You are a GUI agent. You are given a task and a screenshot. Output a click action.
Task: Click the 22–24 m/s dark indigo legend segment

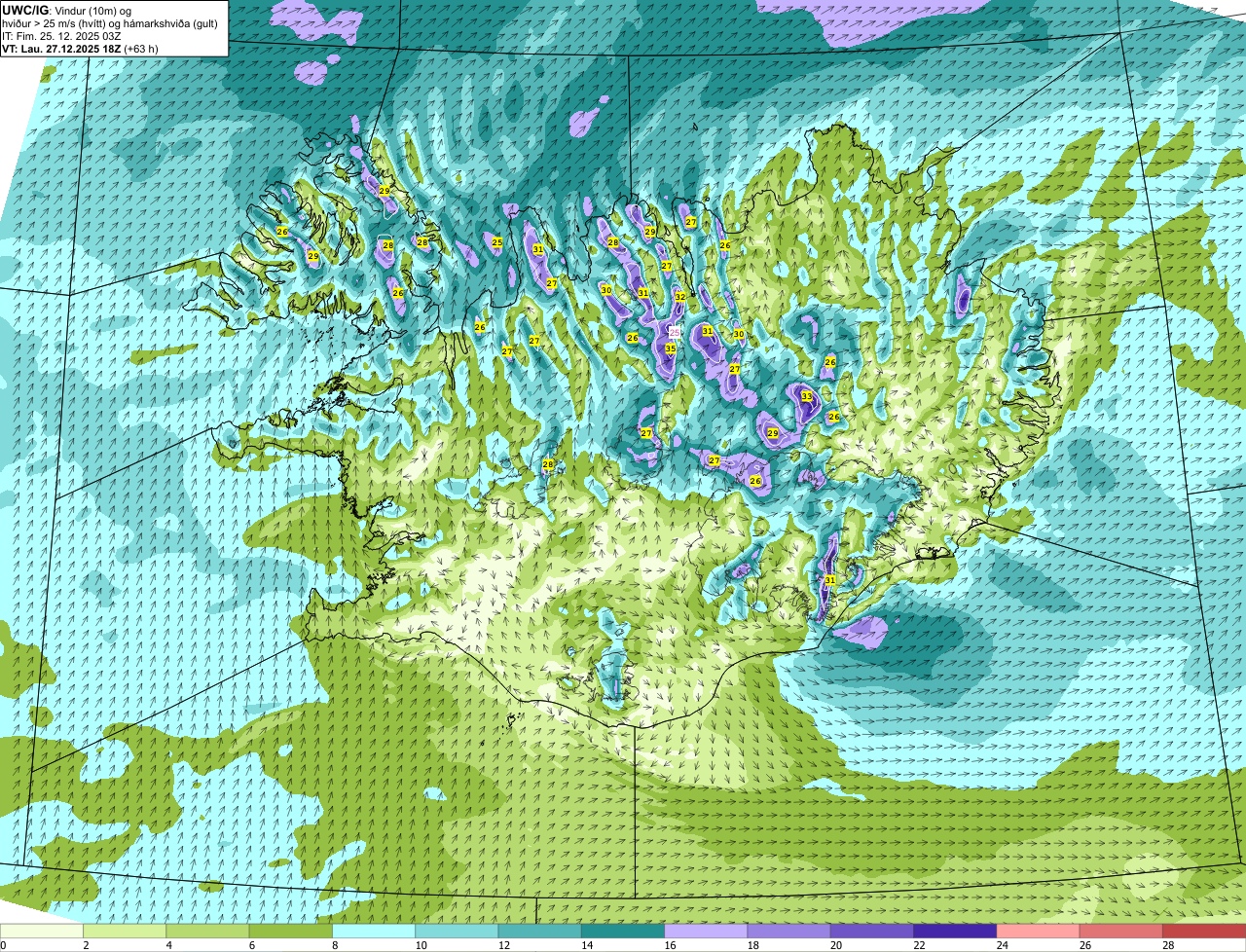point(955,931)
